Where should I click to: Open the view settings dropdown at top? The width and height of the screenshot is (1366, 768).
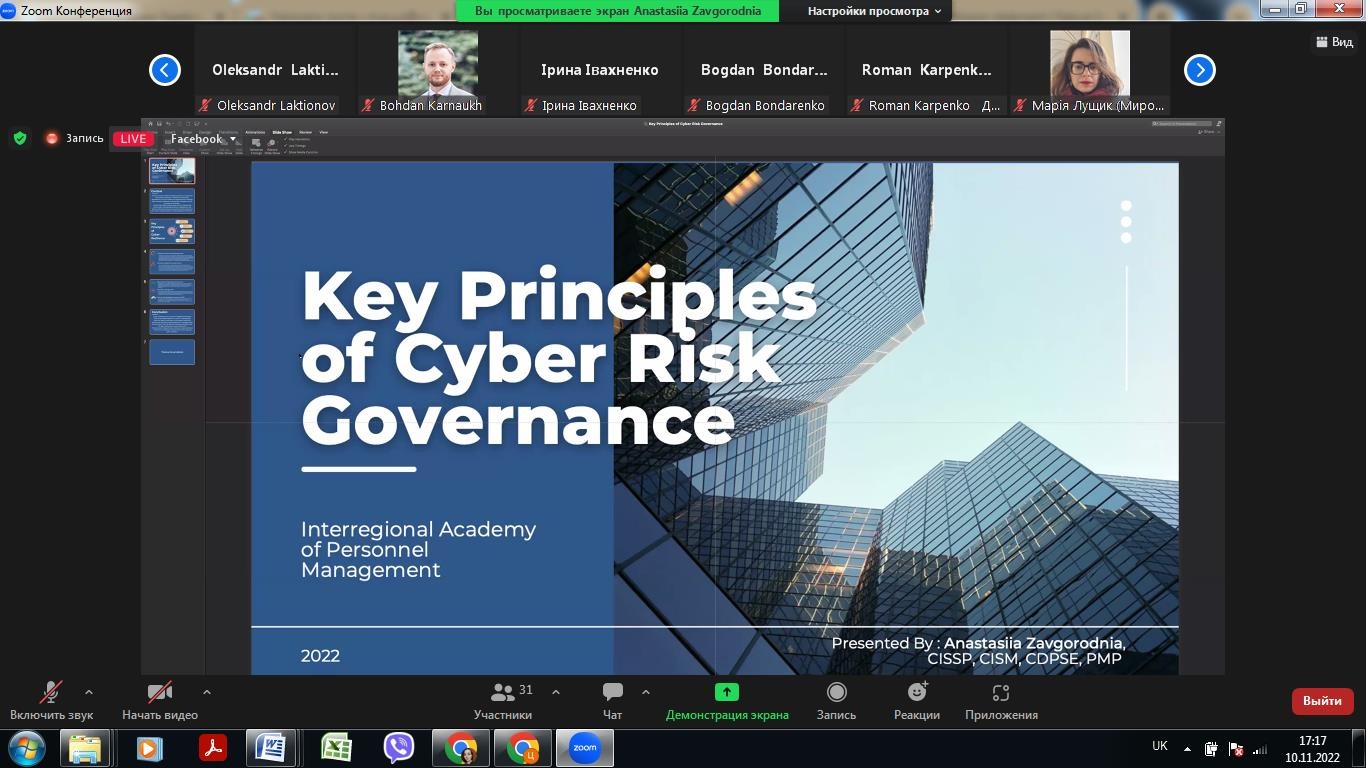point(875,11)
